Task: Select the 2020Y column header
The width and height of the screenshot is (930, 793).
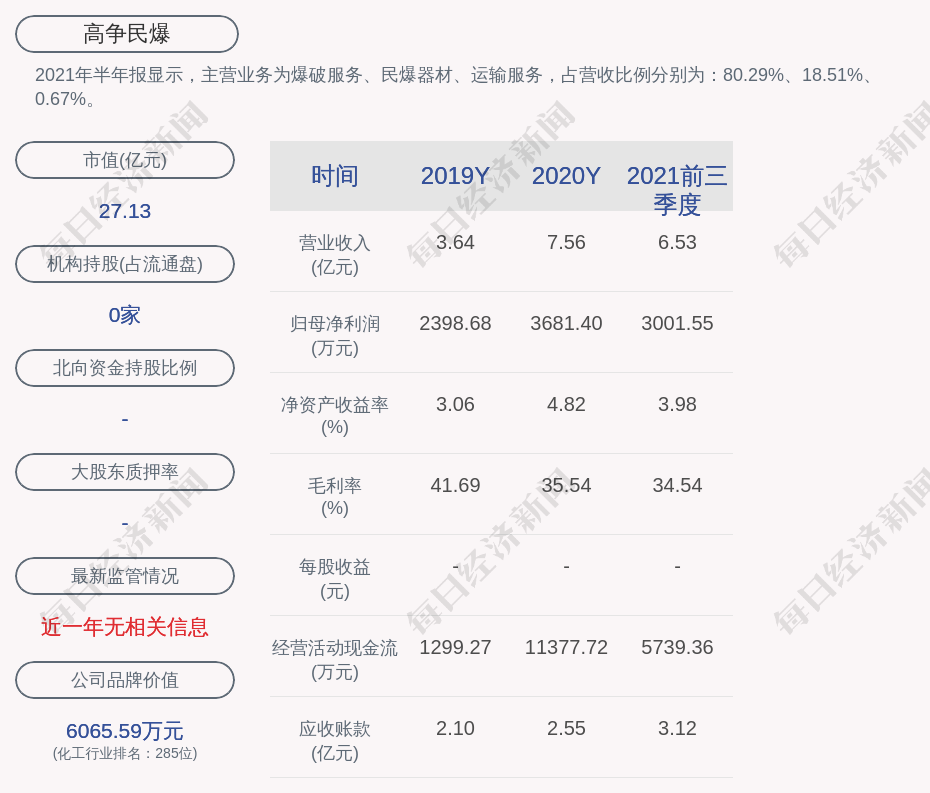Action: pos(566,176)
